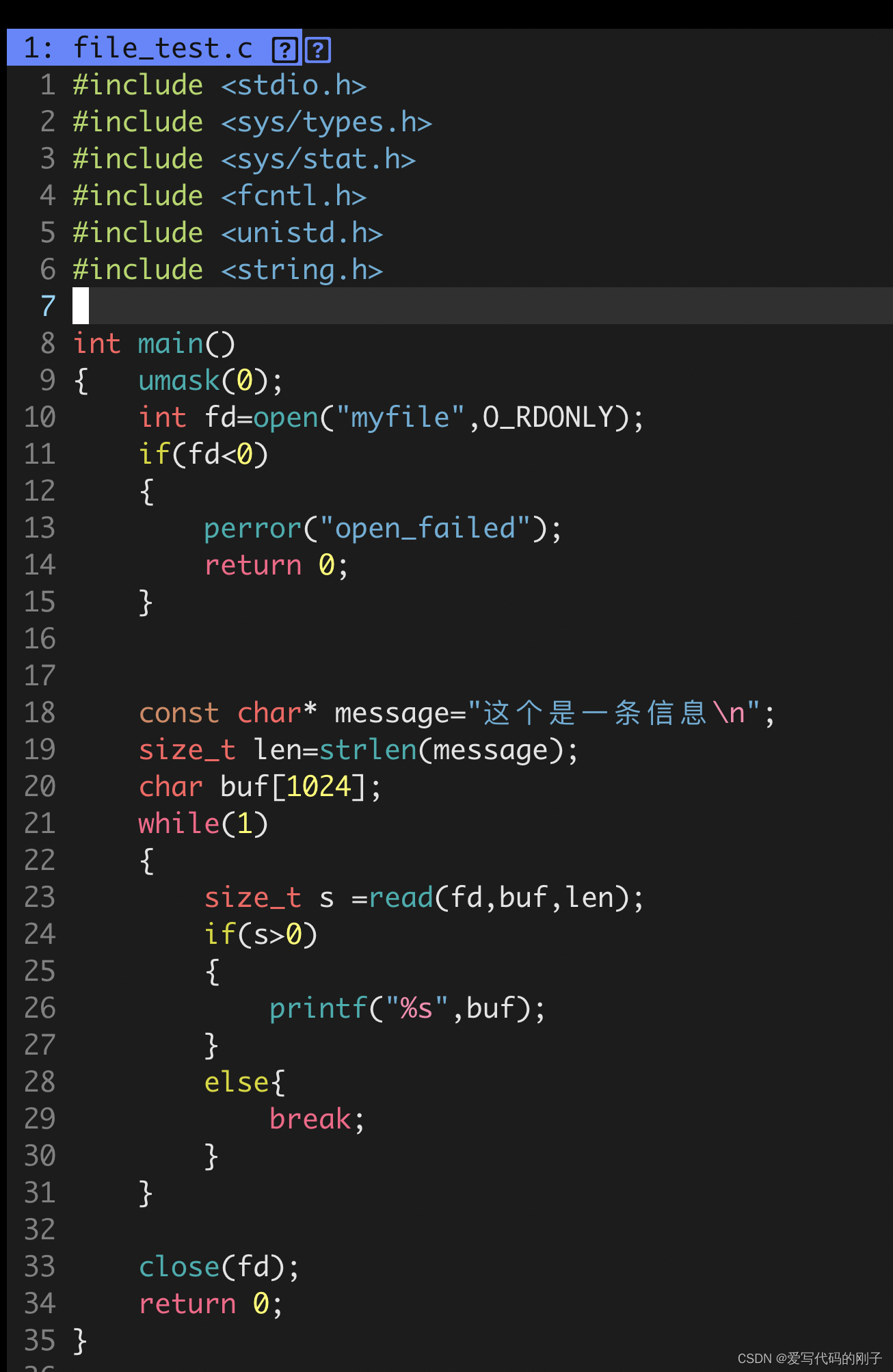This screenshot has width=893, height=1372.
Task: Click '<unistd.h>' include text
Action: pos(302,233)
